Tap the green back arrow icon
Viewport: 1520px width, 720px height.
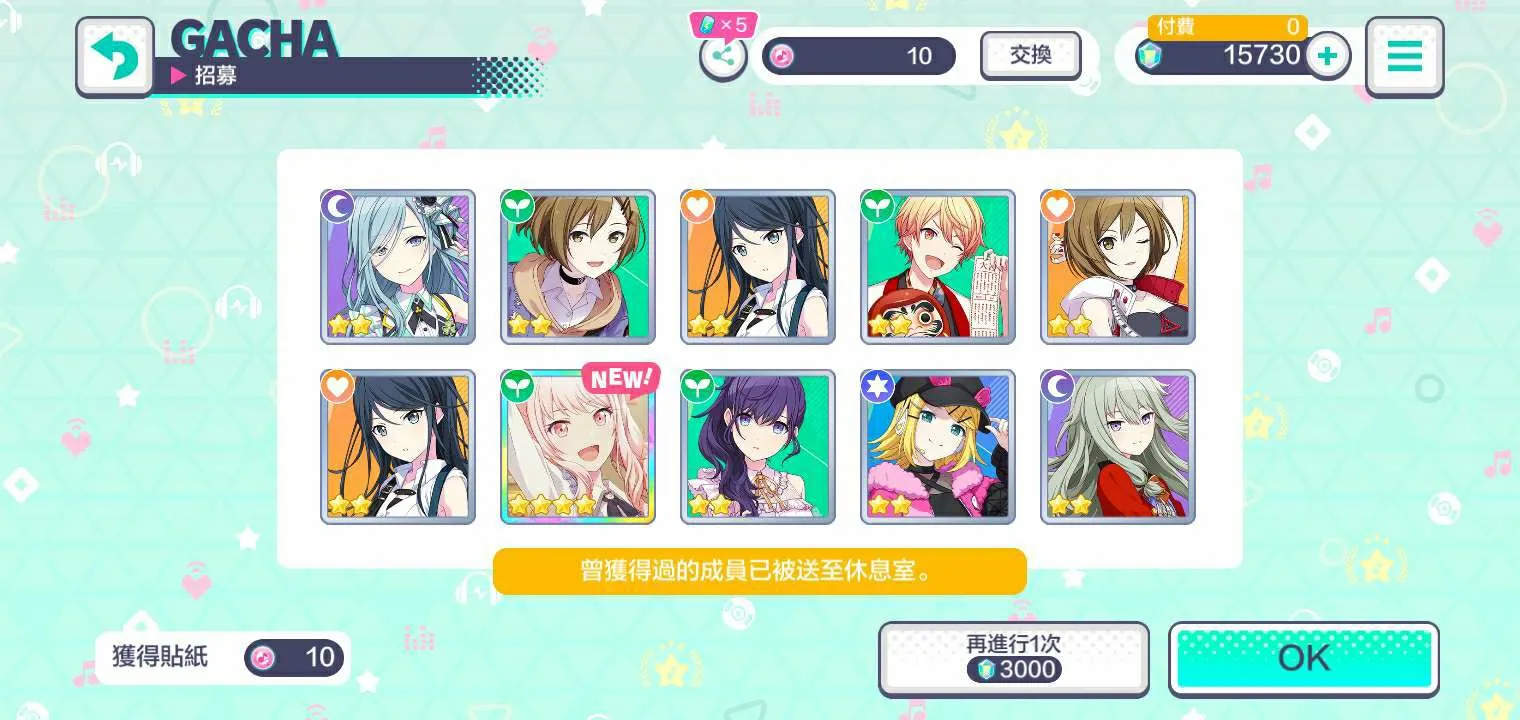click(x=114, y=57)
